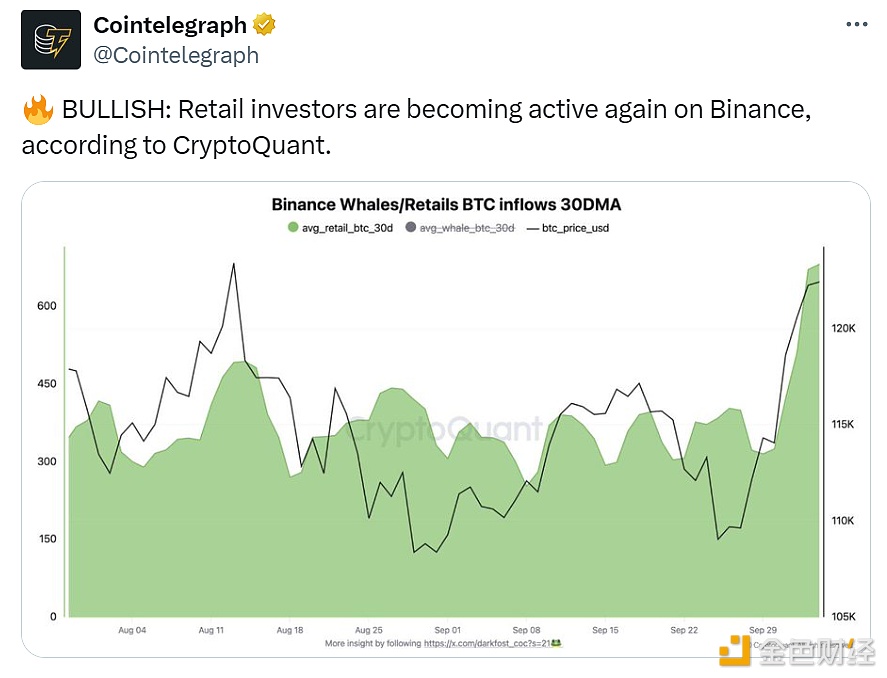The height and width of the screenshot is (678, 887).
Task: Click the chart title Binance Whales/Retails
Action: 446,205
